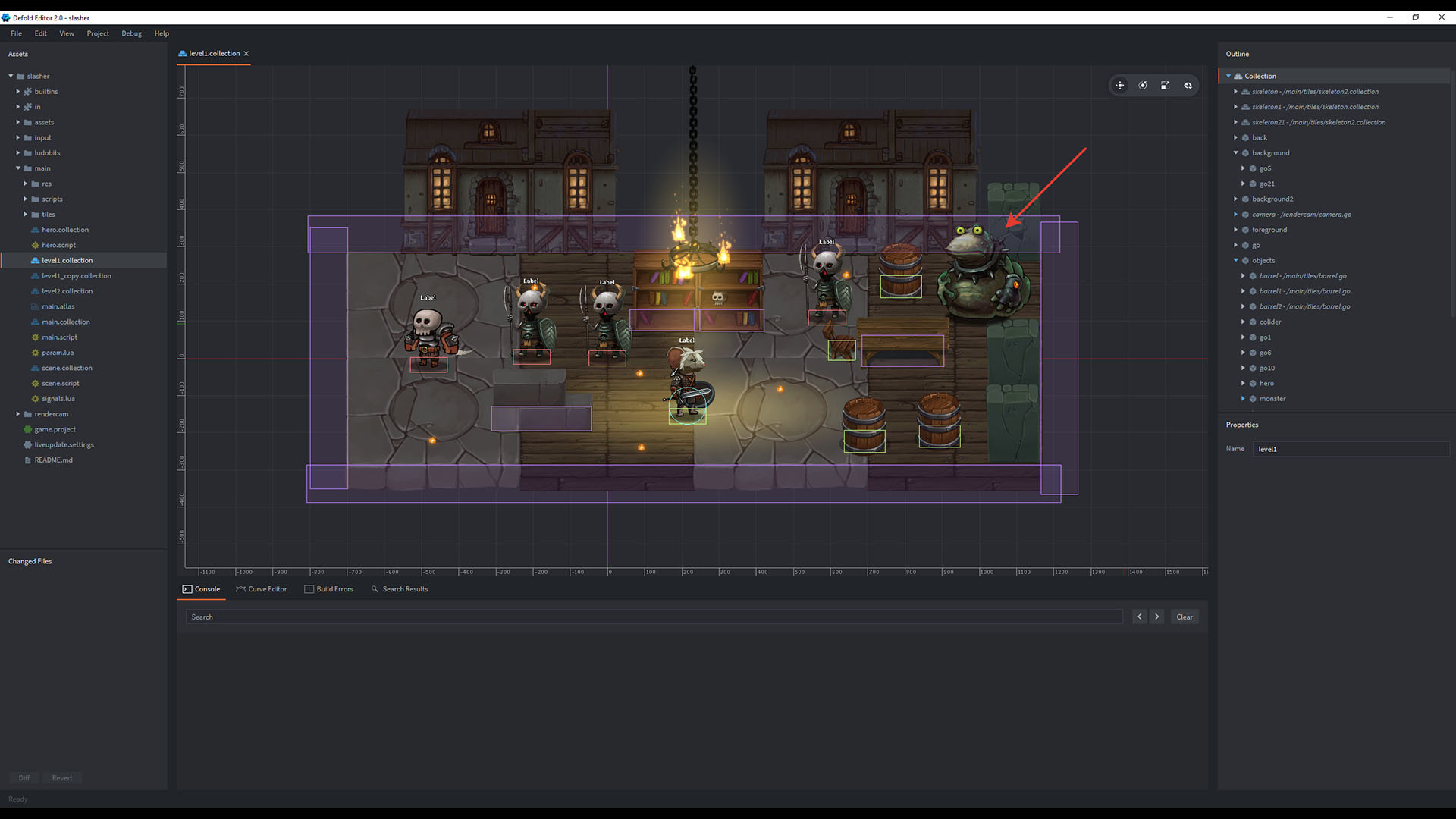Enable the Build Errors tab checkbox
The height and width of the screenshot is (819, 1456).
(x=308, y=588)
